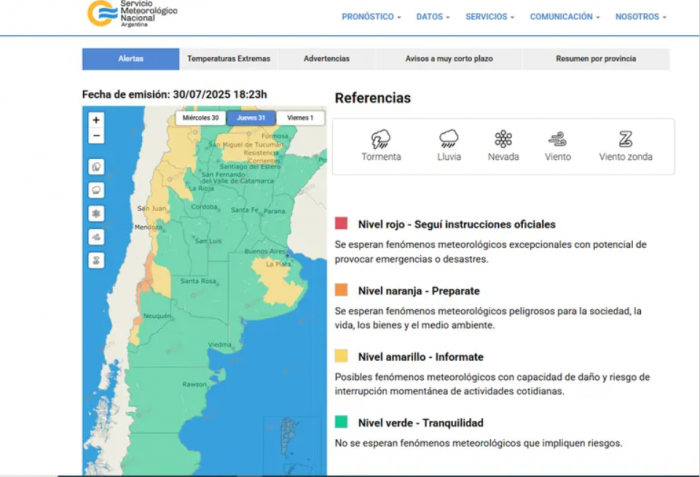Toggle the storm filter on map sidebar
The width and height of the screenshot is (700, 477).
[x=97, y=166]
